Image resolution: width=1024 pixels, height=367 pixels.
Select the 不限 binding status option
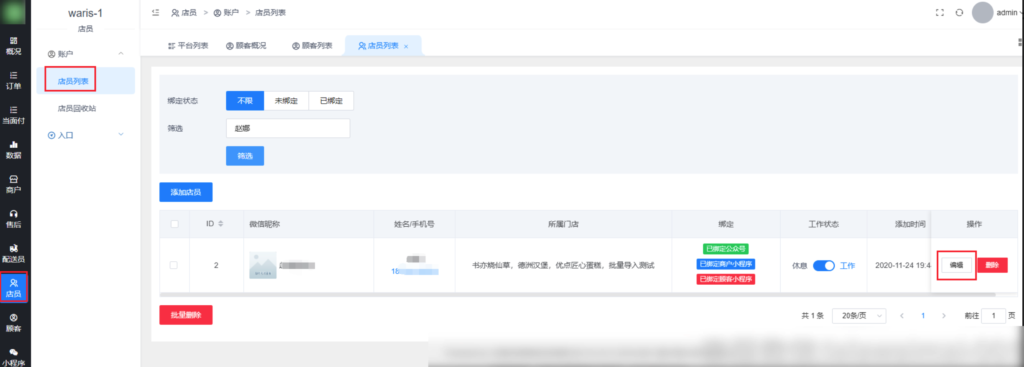(245, 101)
